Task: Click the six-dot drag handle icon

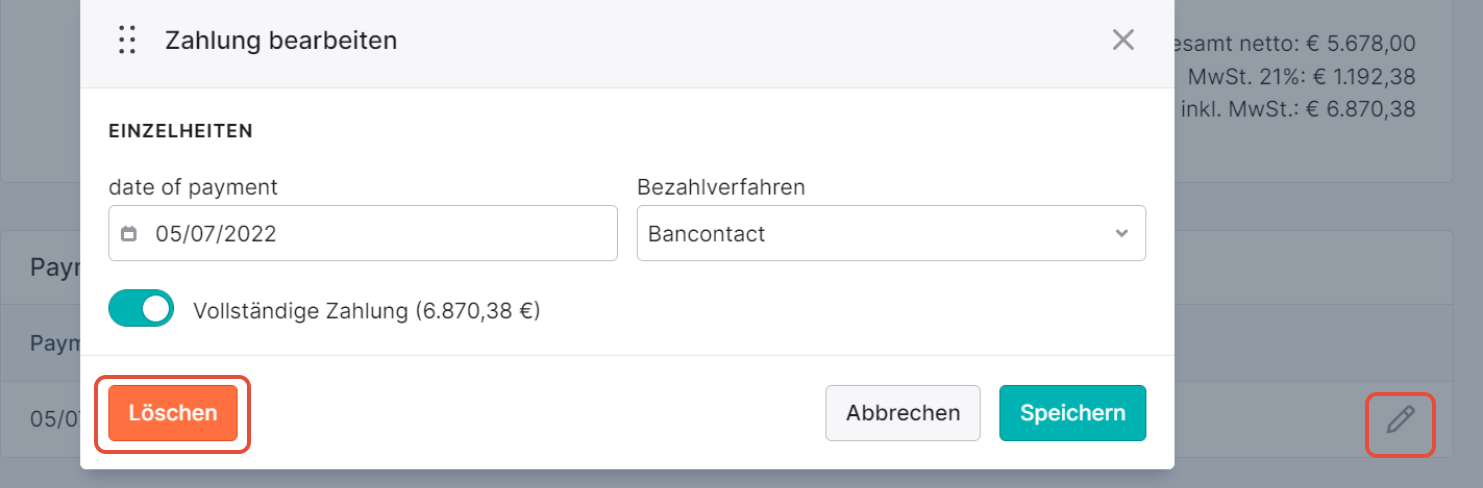Action: pos(126,40)
